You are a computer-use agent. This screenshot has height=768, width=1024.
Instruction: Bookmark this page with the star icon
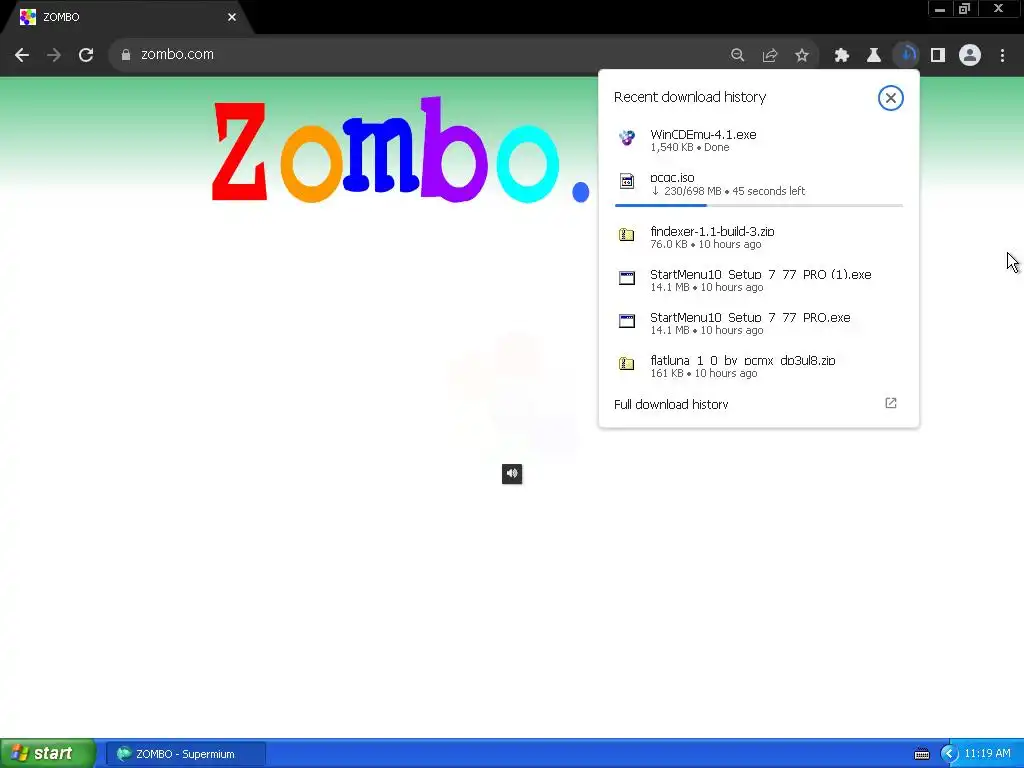click(x=802, y=55)
